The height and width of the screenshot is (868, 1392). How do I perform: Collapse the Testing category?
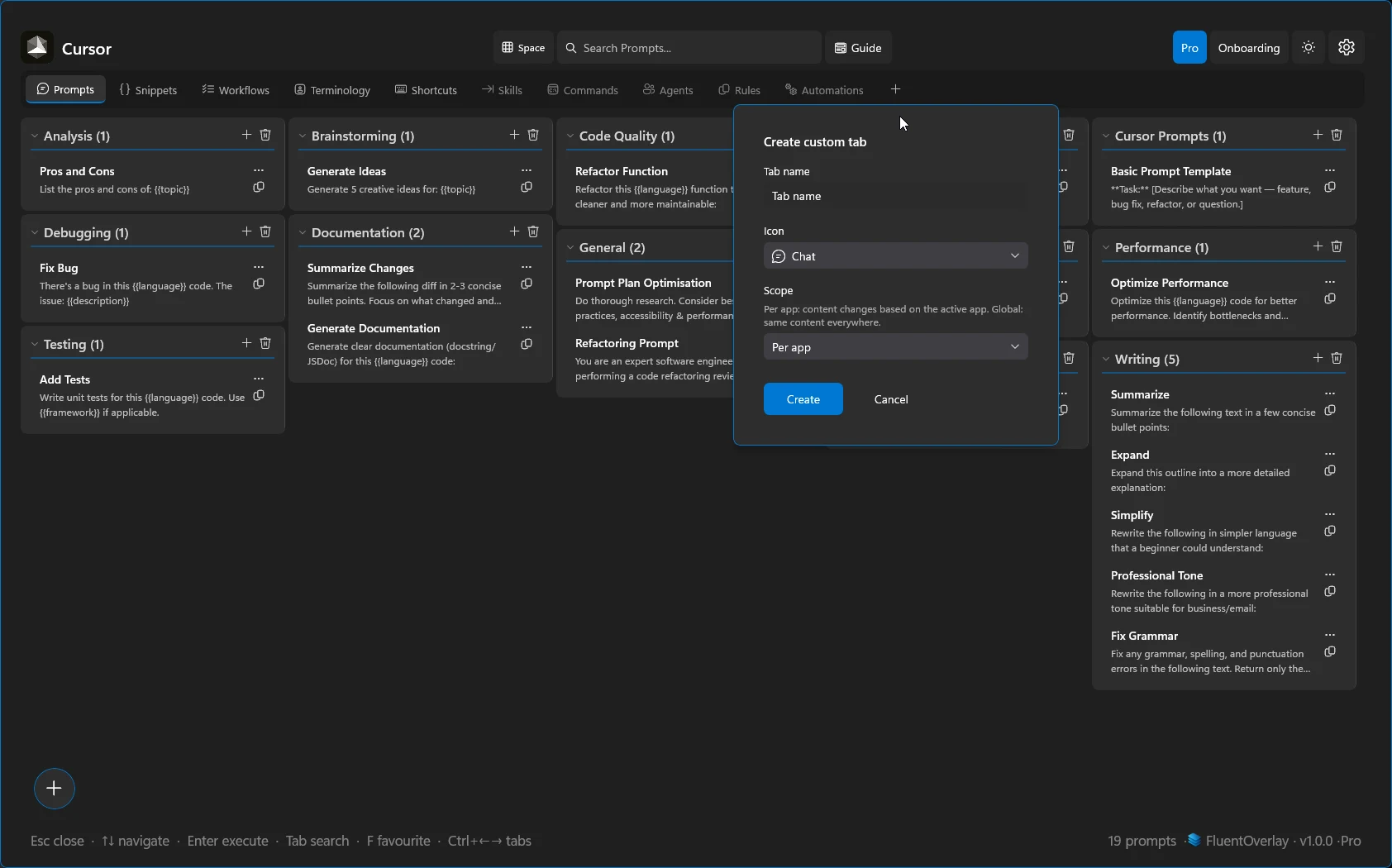34,344
